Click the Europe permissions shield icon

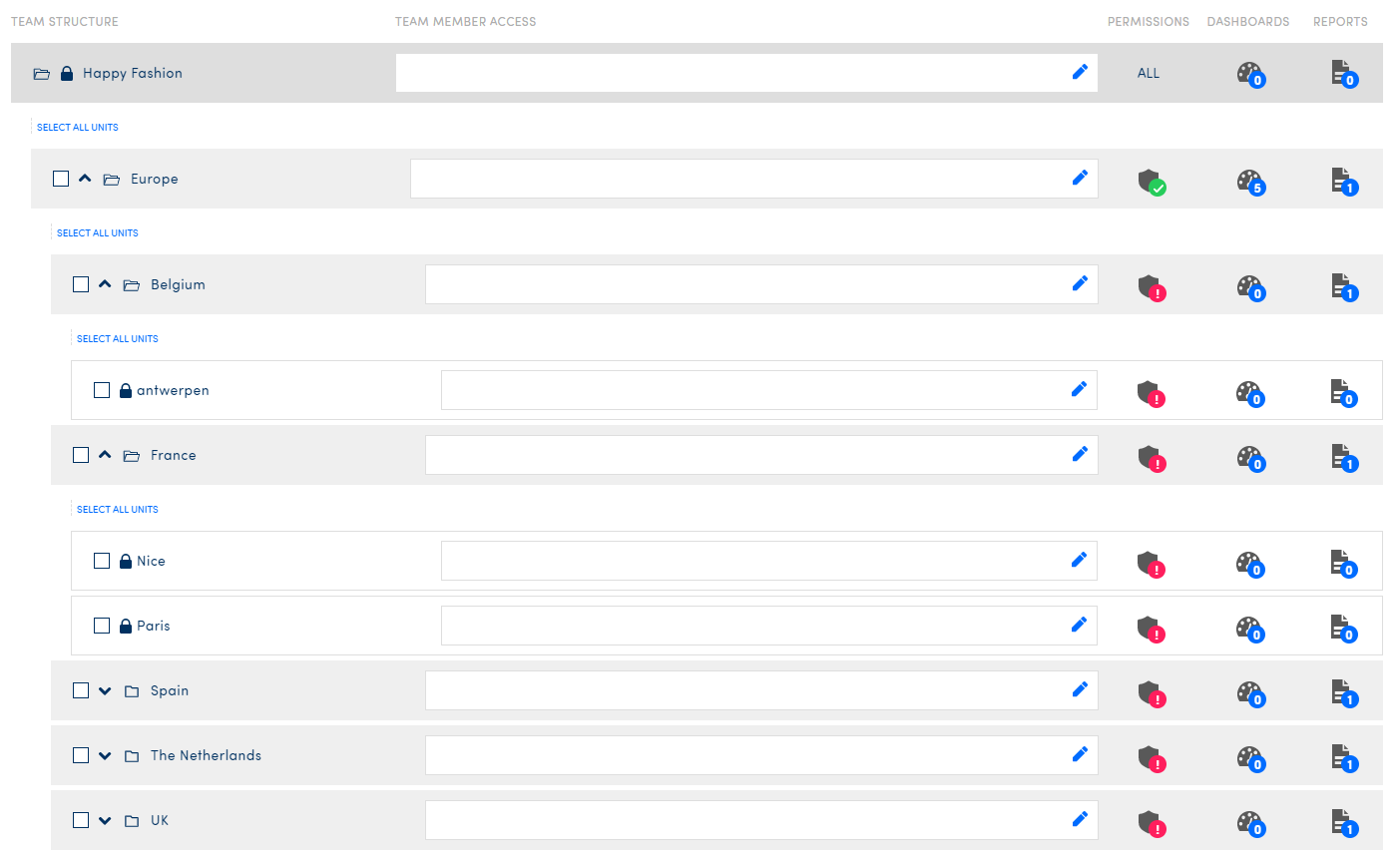pyautogui.click(x=1151, y=181)
